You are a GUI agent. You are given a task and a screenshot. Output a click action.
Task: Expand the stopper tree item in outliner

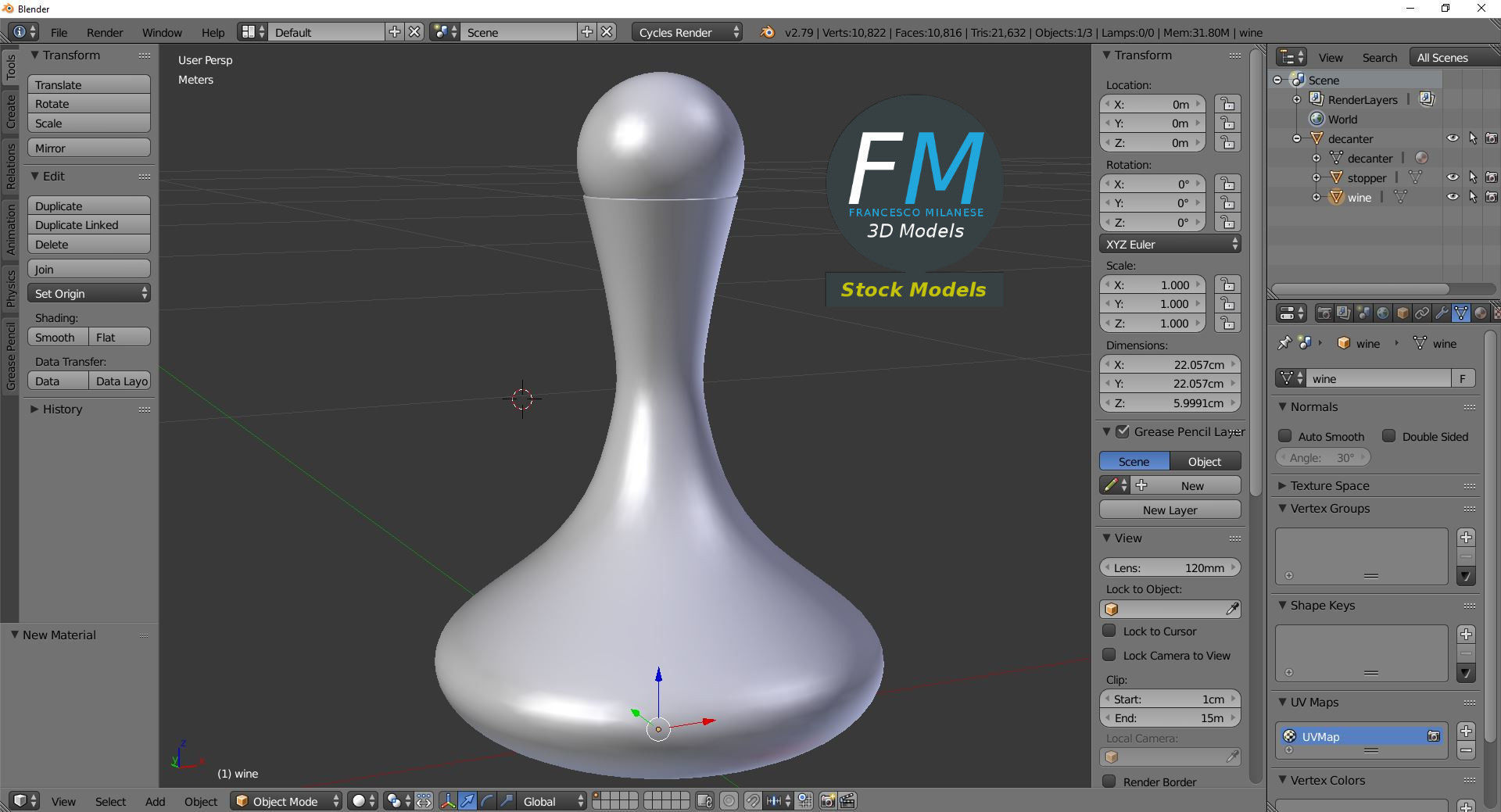1317,177
